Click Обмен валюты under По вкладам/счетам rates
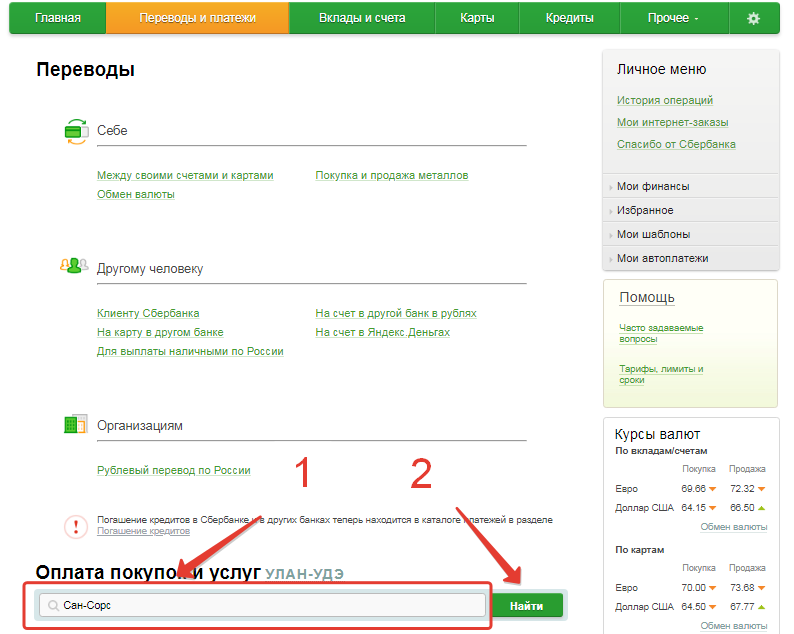794x634 pixels. (734, 527)
